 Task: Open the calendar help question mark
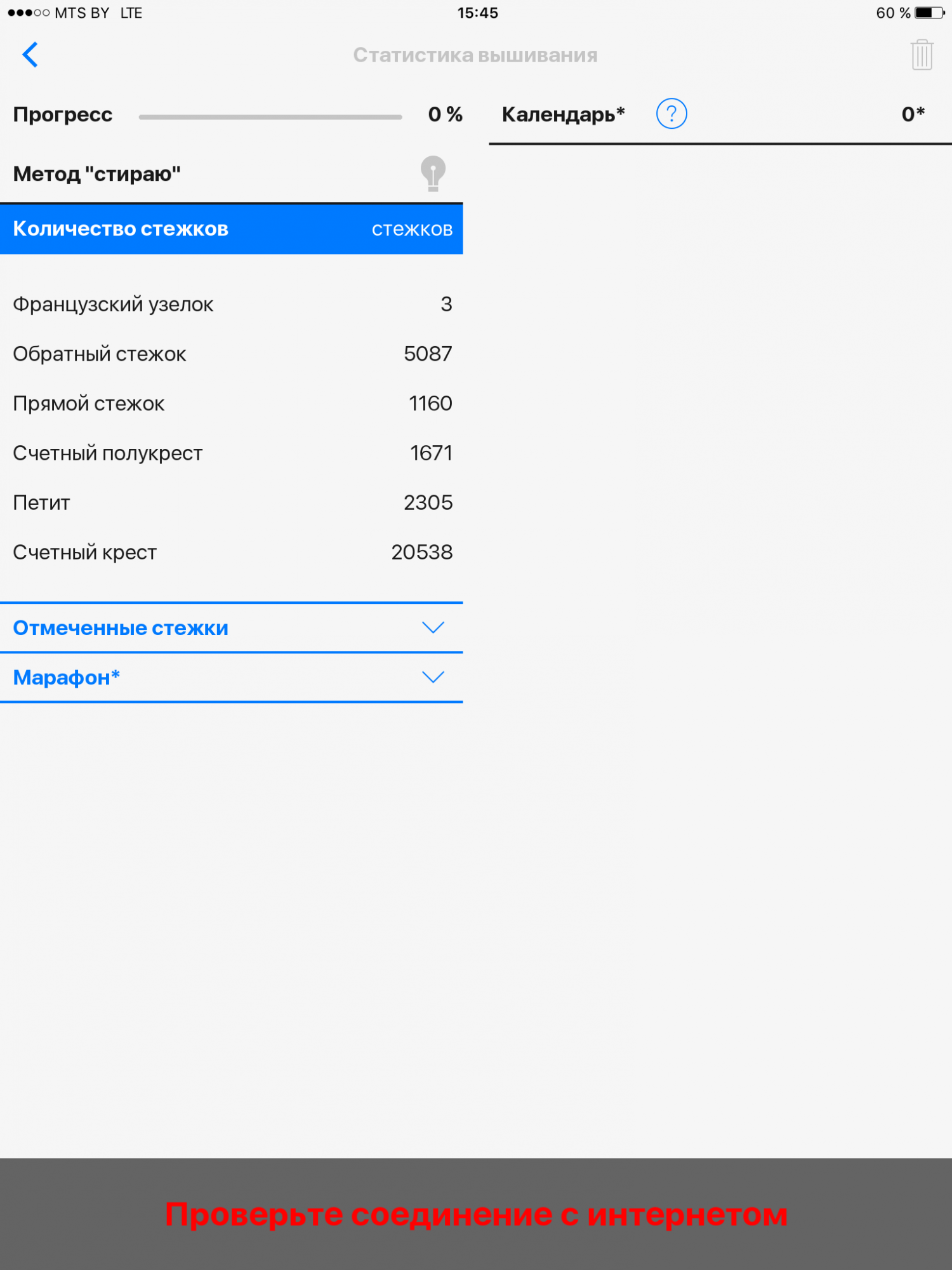[671, 114]
